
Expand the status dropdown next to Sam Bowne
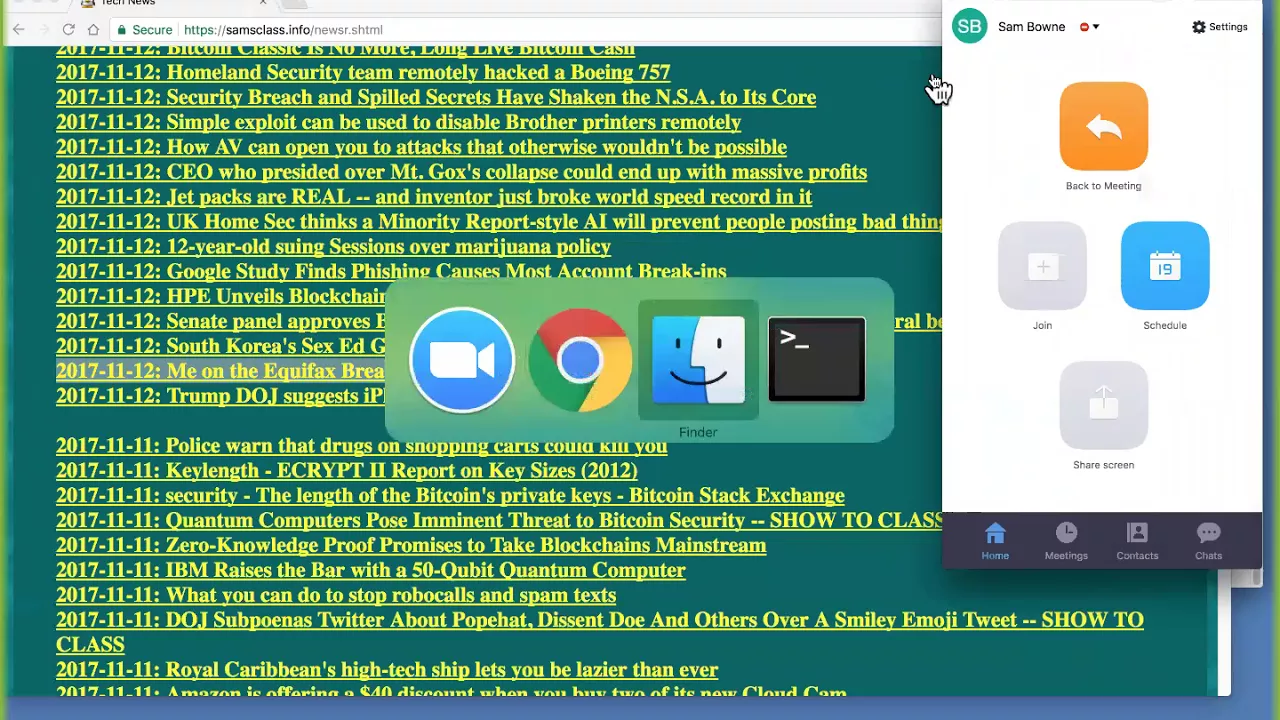point(1095,27)
